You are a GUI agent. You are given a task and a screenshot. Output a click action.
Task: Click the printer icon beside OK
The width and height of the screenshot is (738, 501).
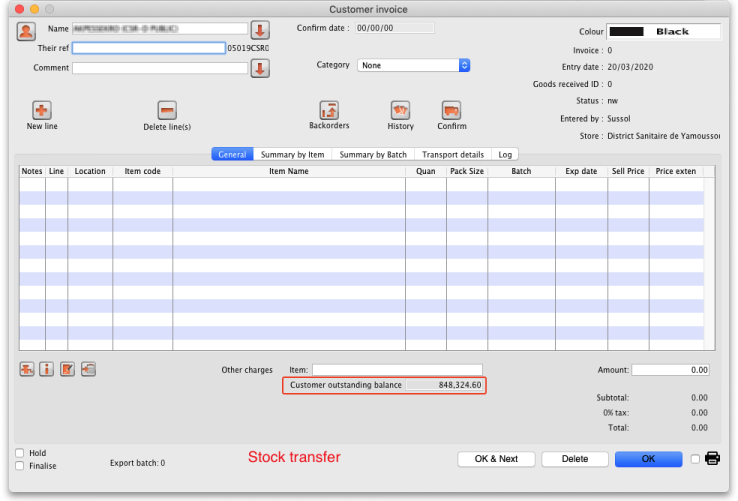712,459
